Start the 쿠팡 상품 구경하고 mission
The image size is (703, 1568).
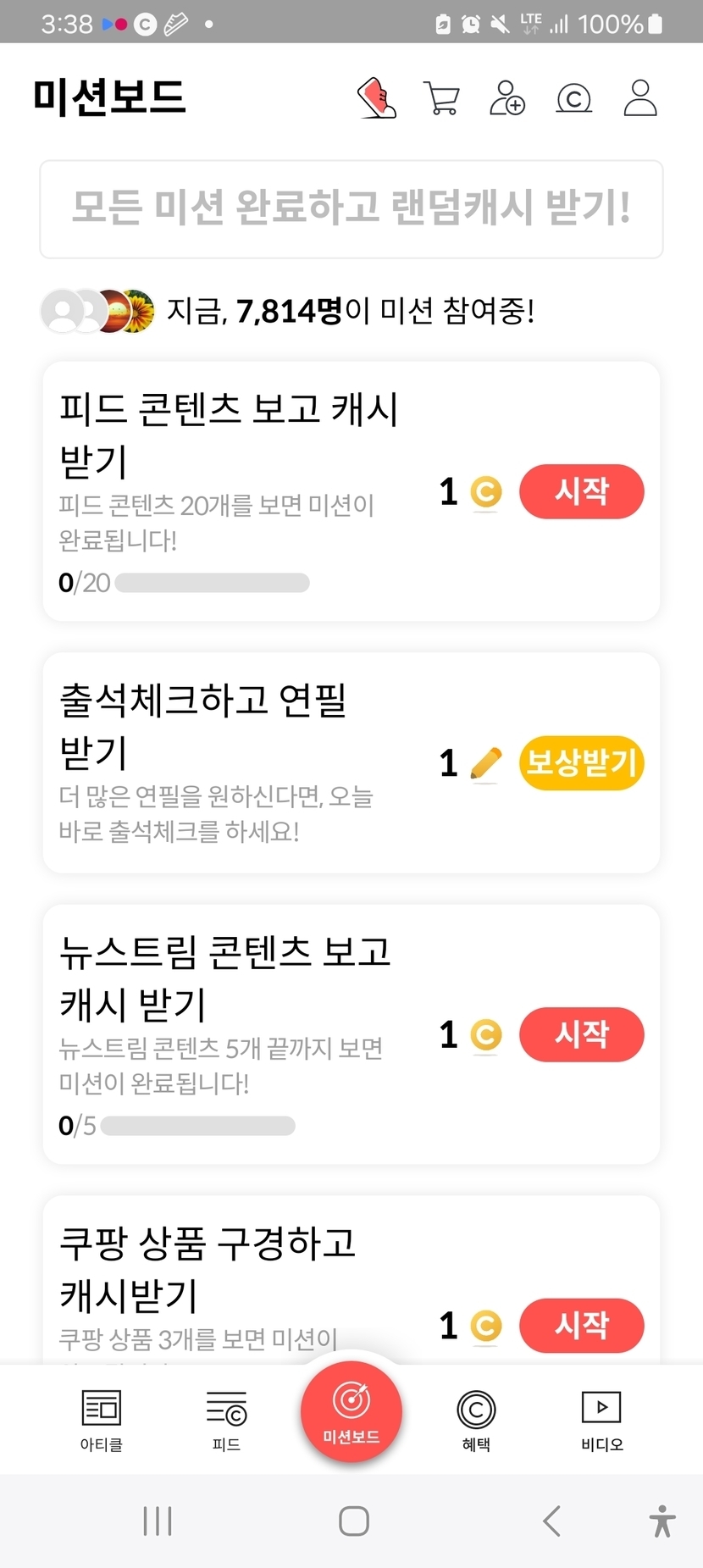click(x=581, y=1325)
